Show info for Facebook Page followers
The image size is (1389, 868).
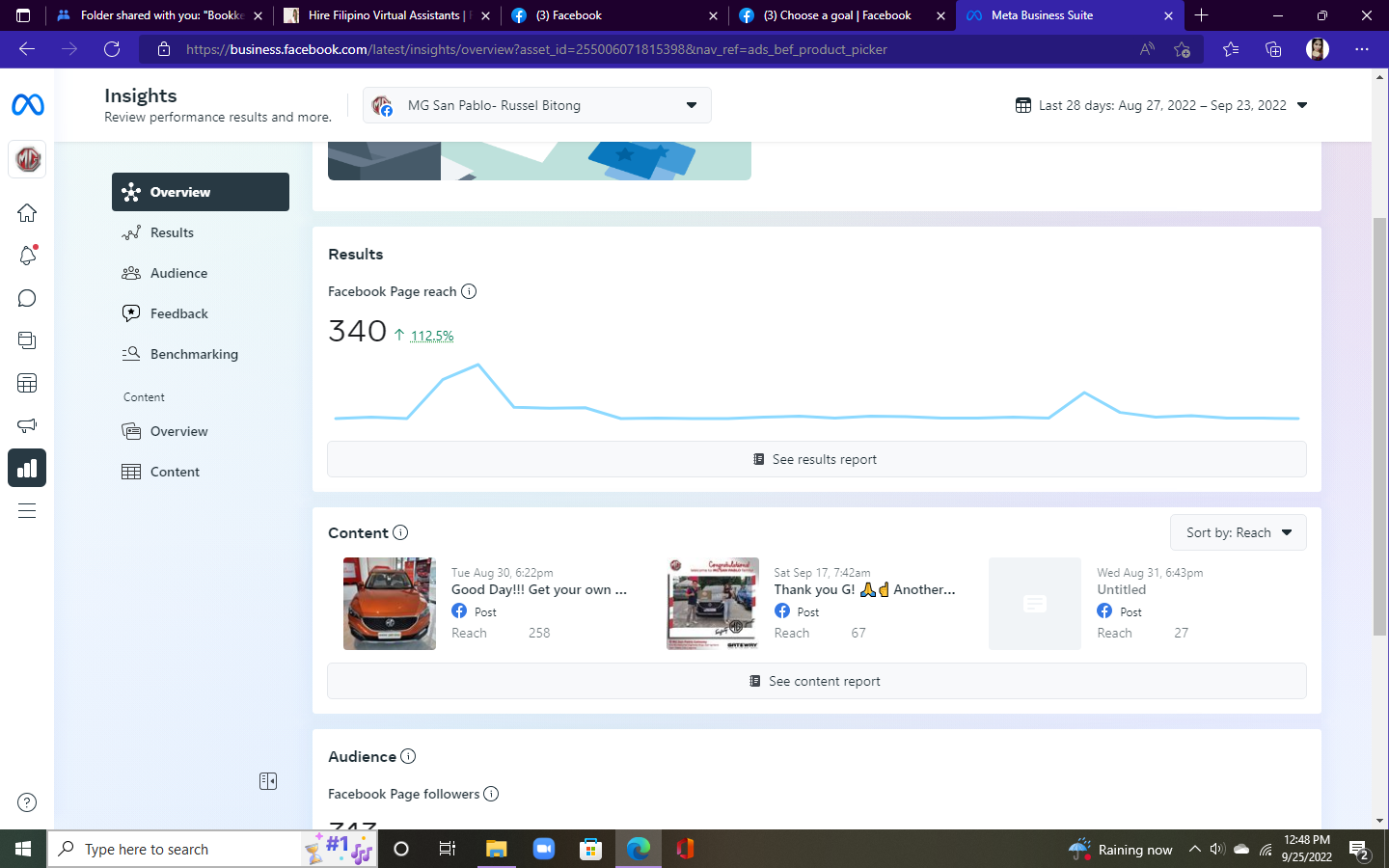pos(491,794)
